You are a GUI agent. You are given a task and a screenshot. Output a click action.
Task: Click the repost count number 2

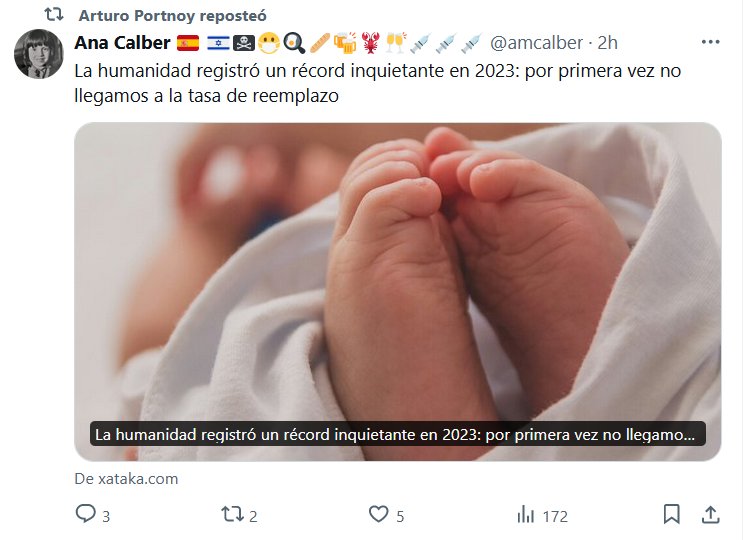[x=253, y=516]
